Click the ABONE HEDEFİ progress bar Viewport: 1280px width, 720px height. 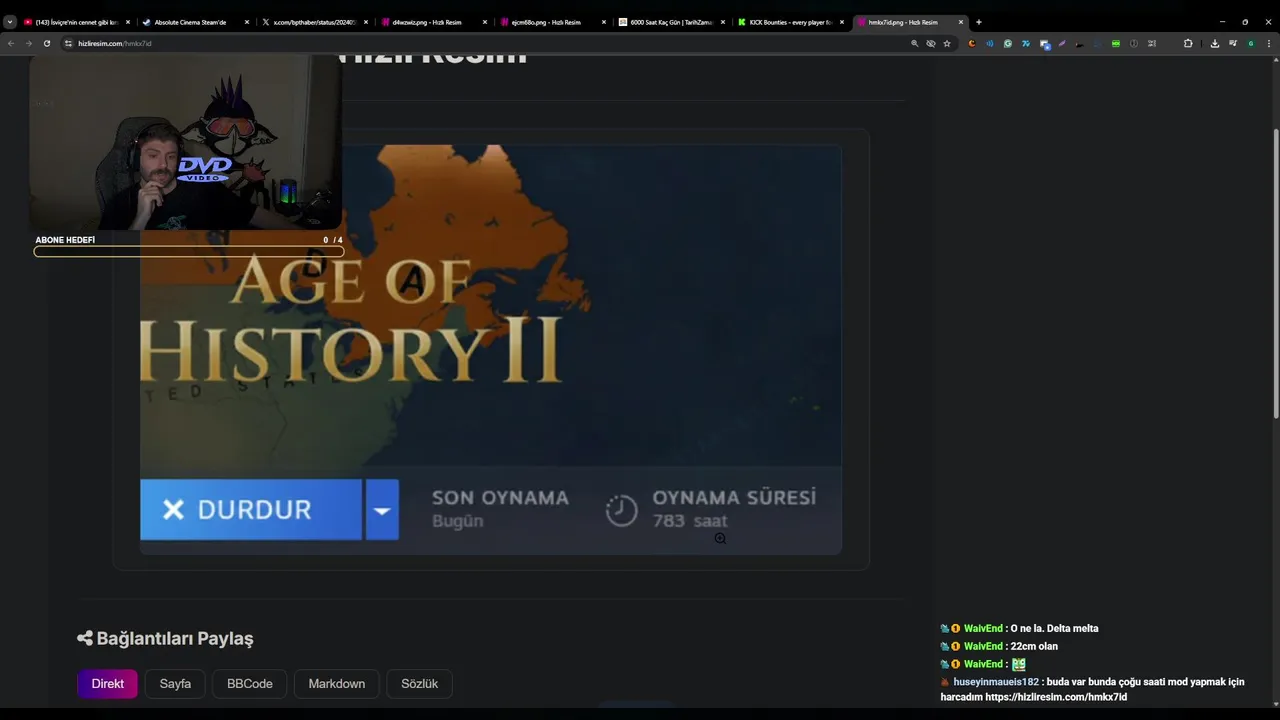point(189,251)
